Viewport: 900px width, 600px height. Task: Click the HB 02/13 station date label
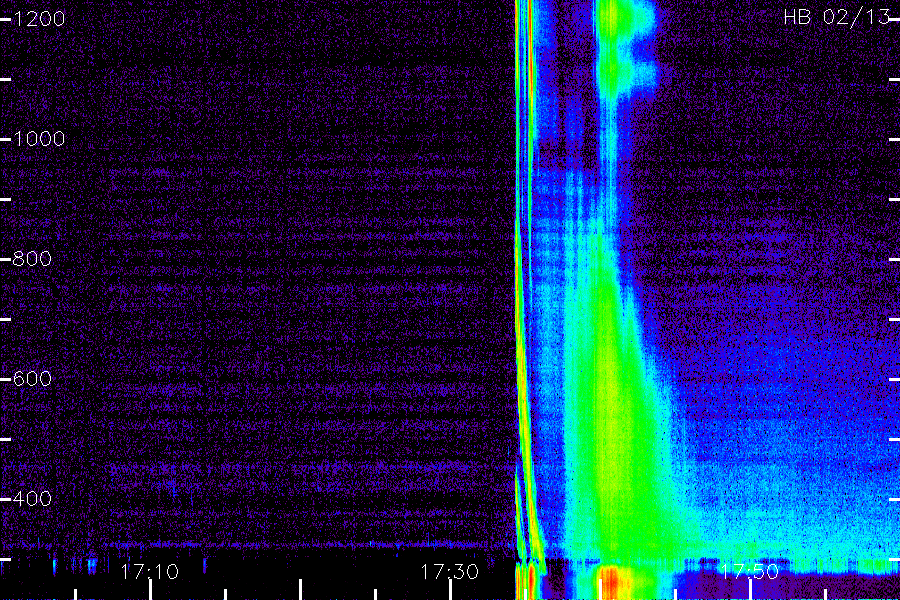tap(837, 17)
